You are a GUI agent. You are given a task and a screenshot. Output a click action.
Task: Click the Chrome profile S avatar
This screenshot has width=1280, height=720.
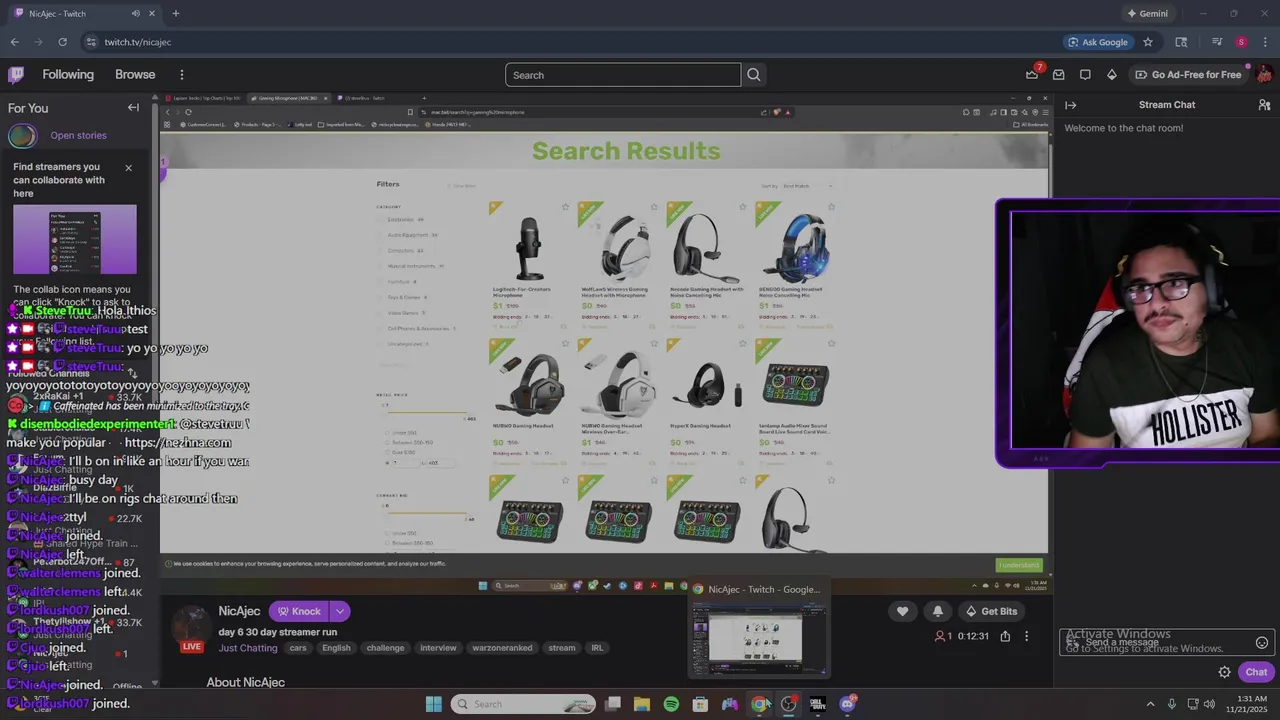1241,42
